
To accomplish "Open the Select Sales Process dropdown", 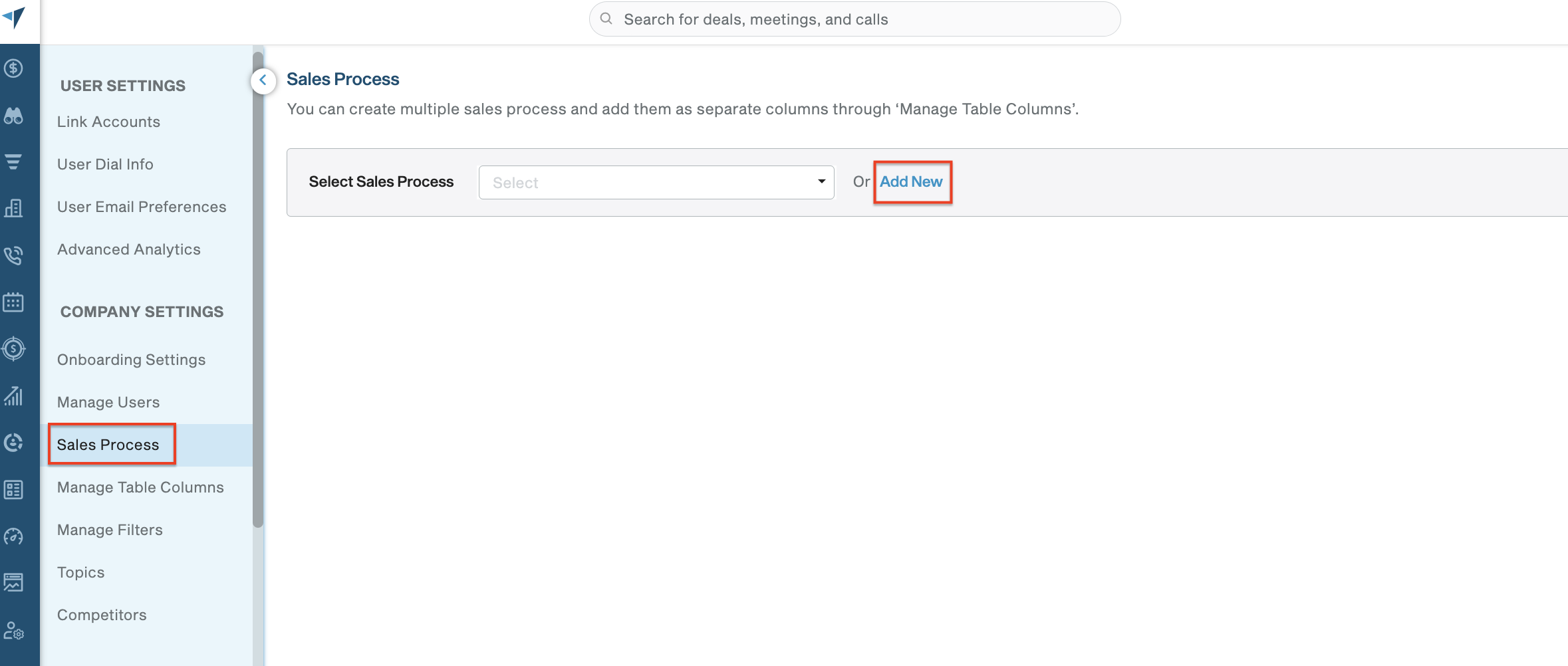I will tap(656, 182).
